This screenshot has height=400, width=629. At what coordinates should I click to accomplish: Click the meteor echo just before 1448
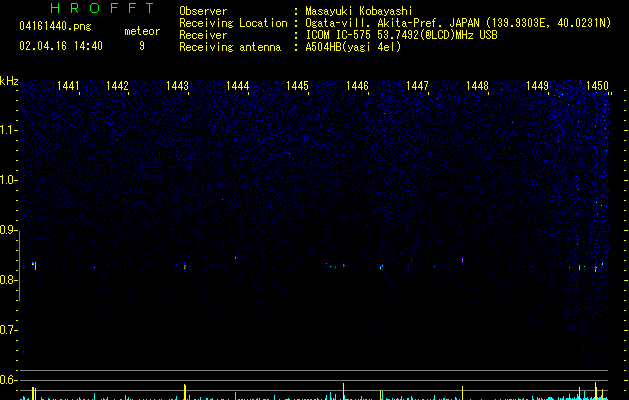click(462, 260)
